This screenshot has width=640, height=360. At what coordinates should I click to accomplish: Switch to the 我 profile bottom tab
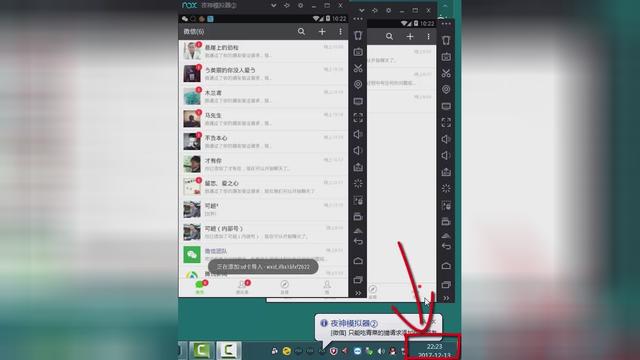(327, 287)
